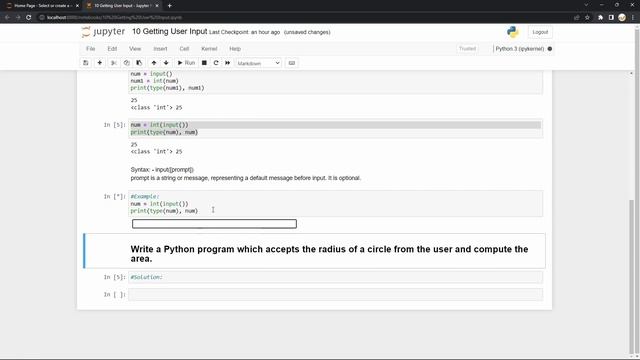Move the selected cell down with the arrow
Viewport: 640px width, 360px height.
point(166,63)
